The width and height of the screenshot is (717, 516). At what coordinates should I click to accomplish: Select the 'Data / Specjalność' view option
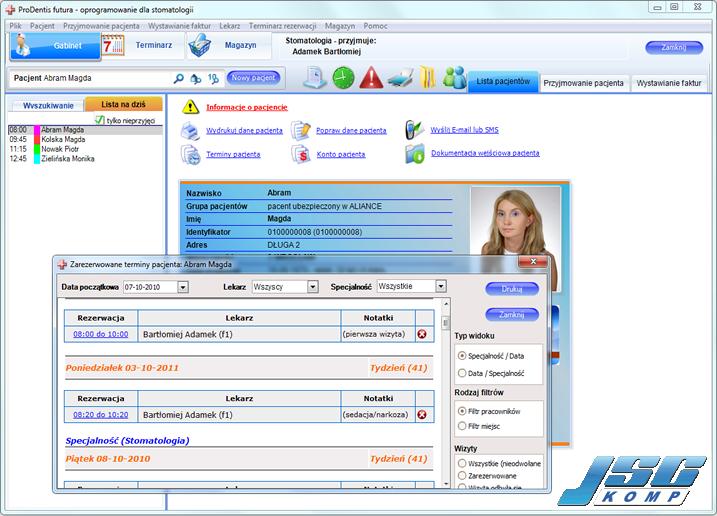462,373
